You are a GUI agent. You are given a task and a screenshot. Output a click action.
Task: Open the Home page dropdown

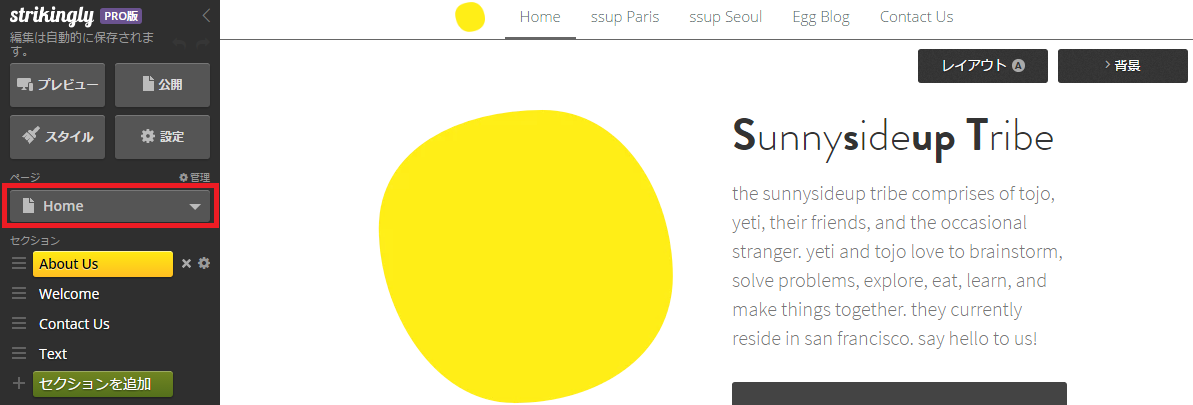110,206
